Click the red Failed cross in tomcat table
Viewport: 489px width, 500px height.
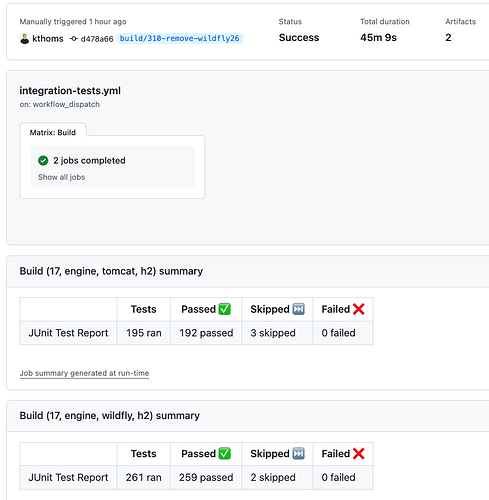point(359,309)
